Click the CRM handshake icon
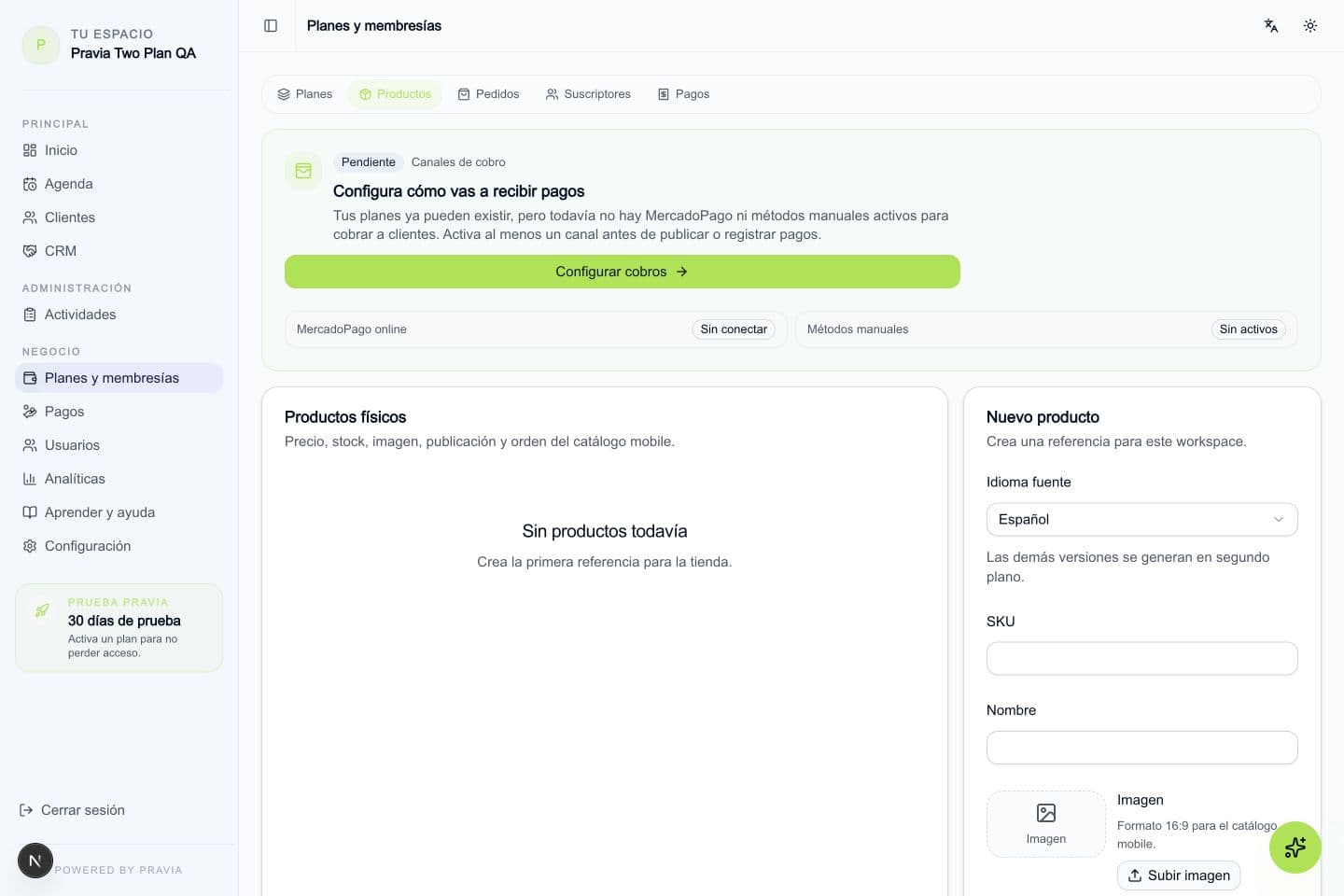Image resolution: width=1344 pixels, height=896 pixels. pos(30,251)
